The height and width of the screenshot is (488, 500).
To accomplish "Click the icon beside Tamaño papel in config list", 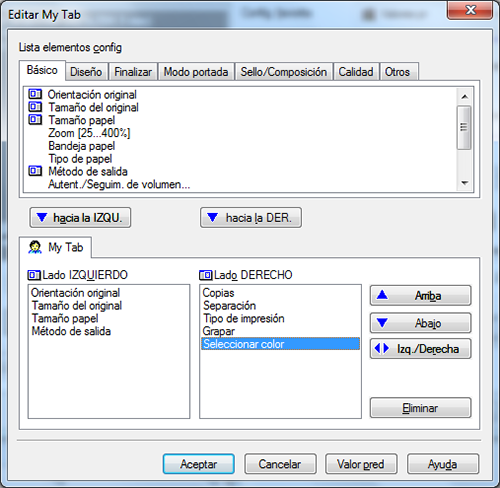I will click(x=35, y=120).
